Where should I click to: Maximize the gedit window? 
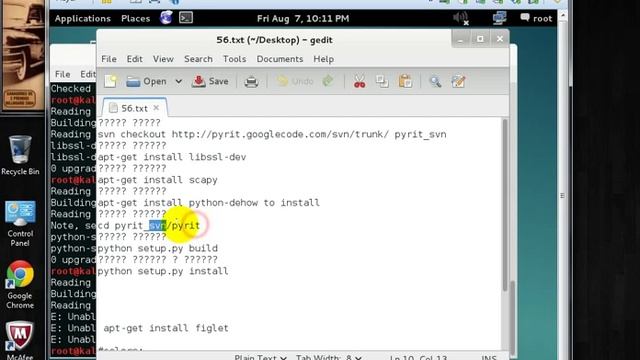click(x=480, y=39)
